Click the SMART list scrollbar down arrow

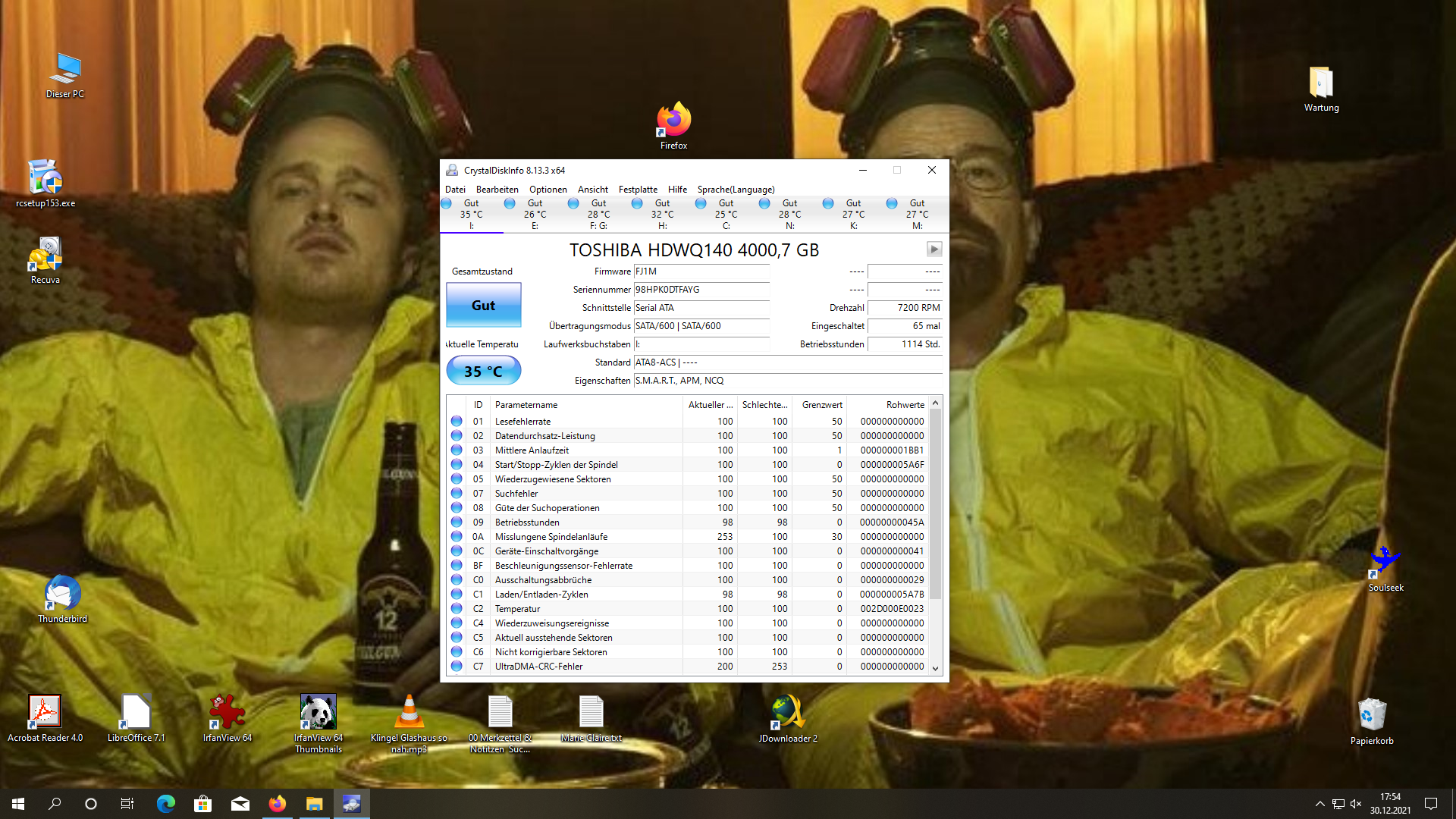(x=935, y=667)
